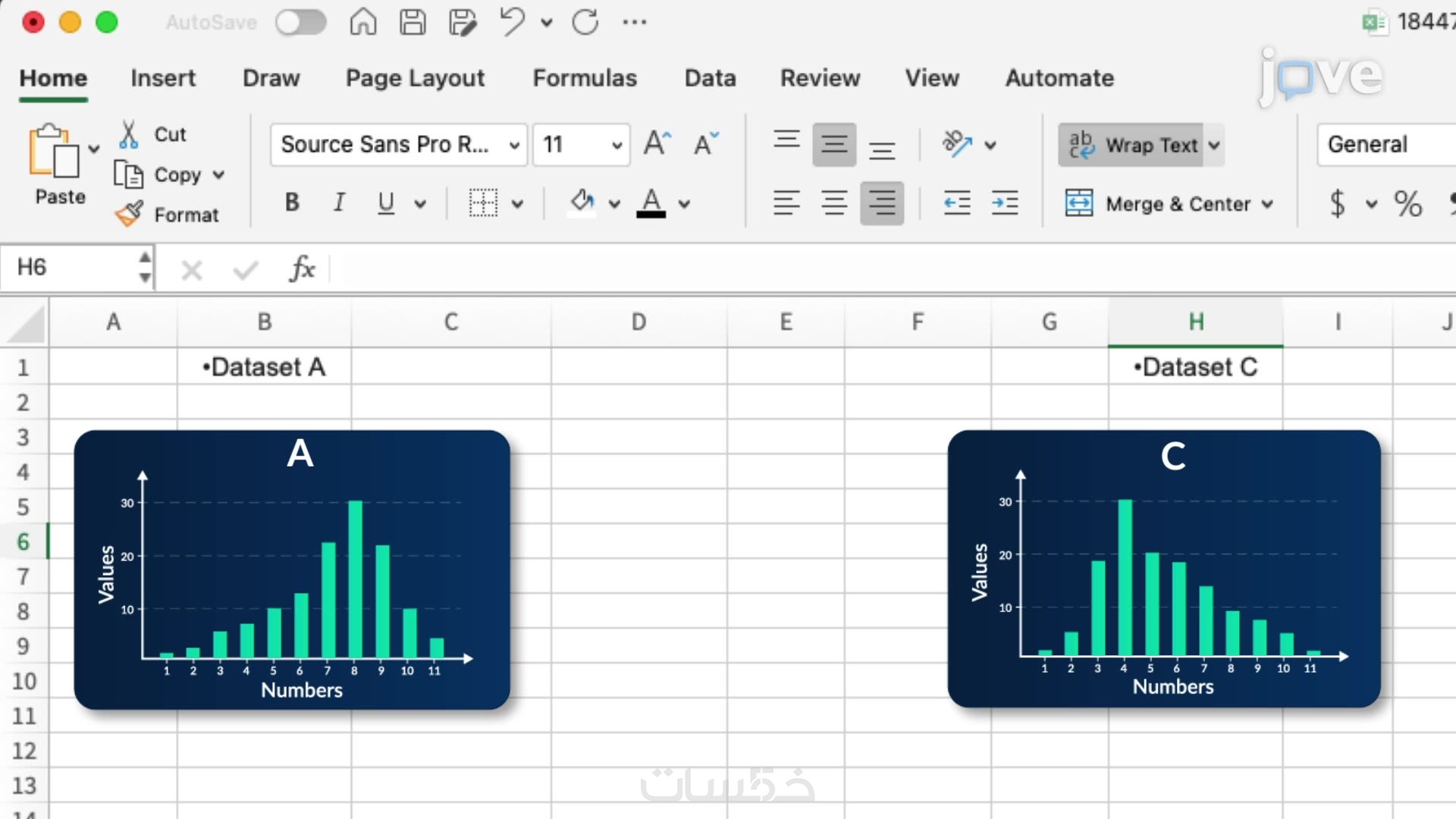Open the Page Layout tab
Screen dimensions: 1456x819
point(415,78)
